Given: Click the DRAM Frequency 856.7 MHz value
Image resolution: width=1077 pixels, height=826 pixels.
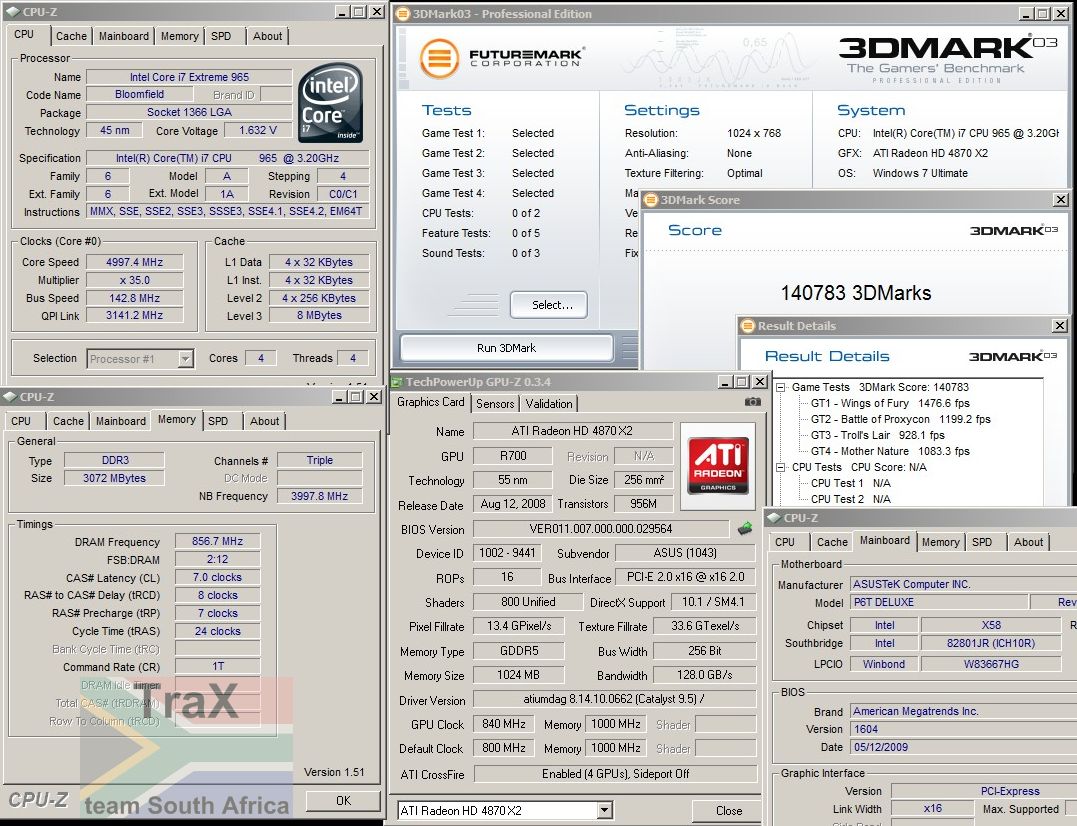Looking at the screenshot, I should click(x=217, y=541).
